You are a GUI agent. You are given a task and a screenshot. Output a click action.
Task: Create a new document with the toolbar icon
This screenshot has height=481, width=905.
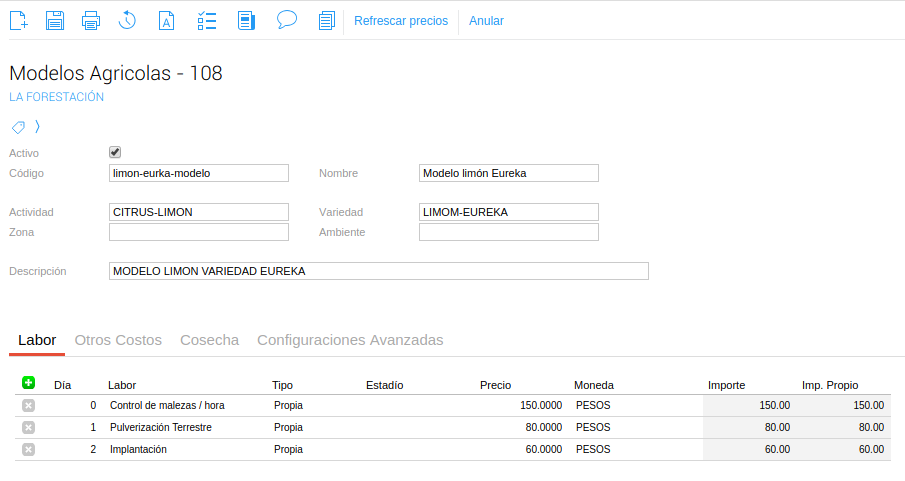point(18,20)
